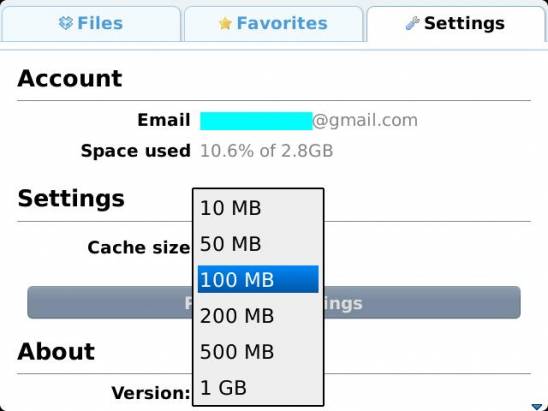This screenshot has height=411, width=548.
Task: Choose 10 MB cache size option
Action: [258, 208]
